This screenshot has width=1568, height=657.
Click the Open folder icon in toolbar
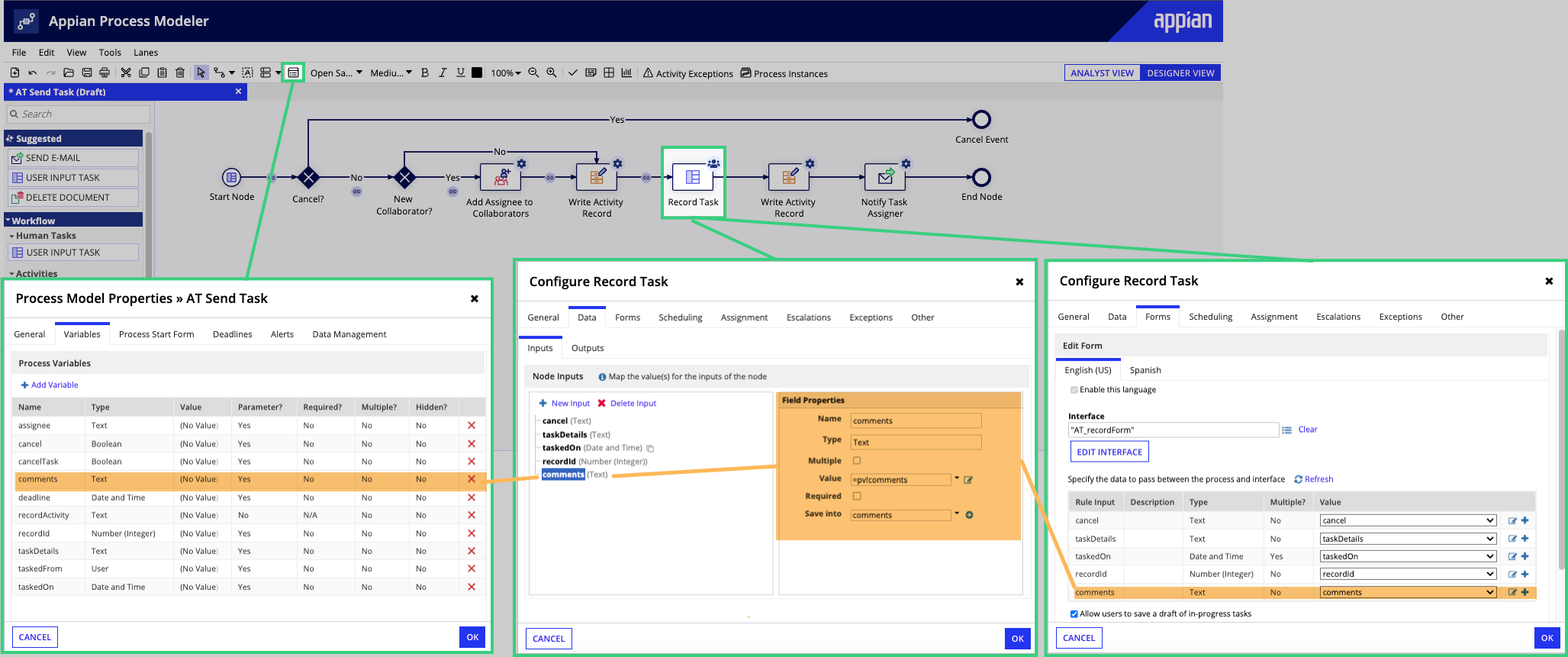69,72
